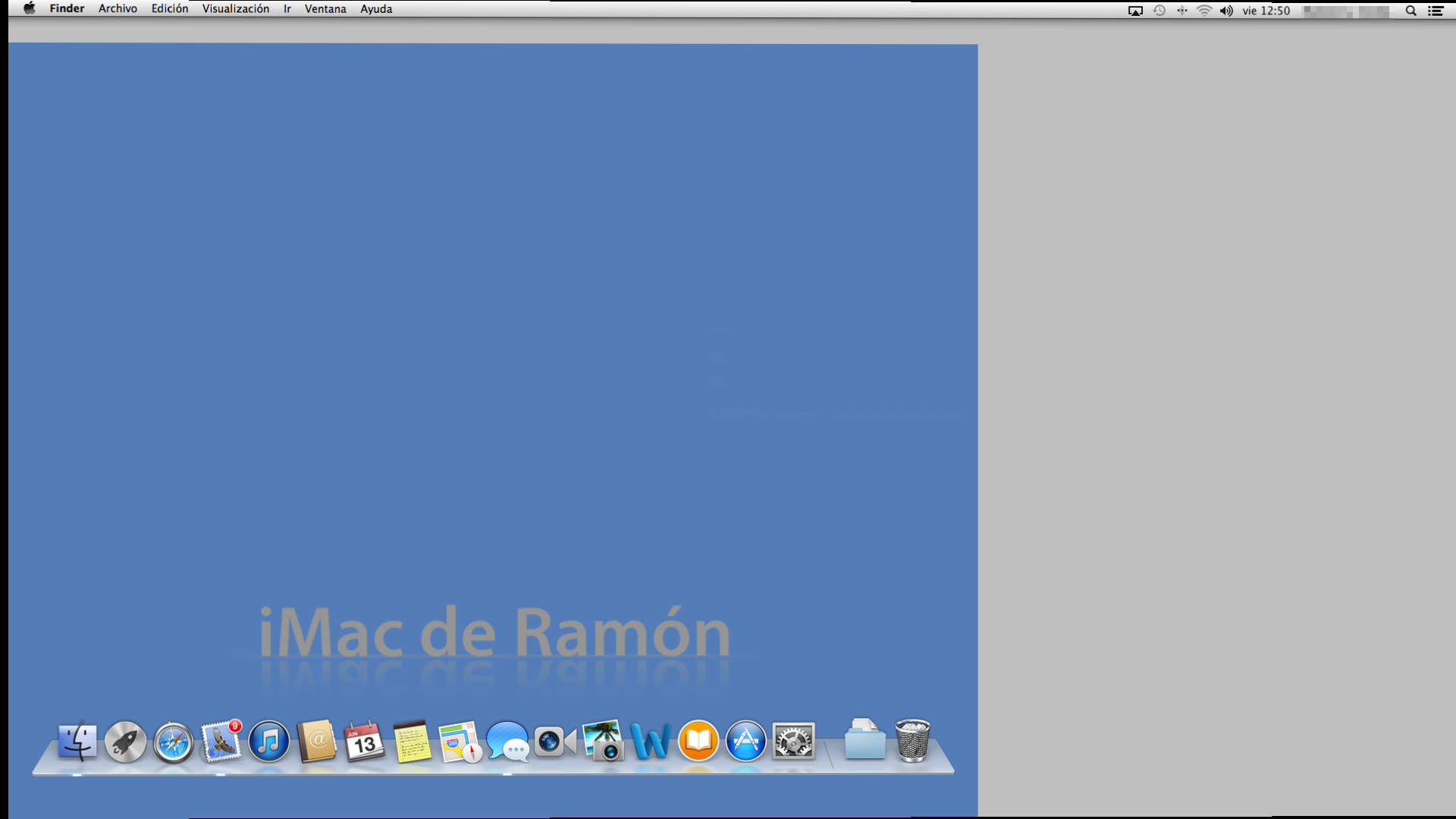Open System Preferences gear icon
The width and height of the screenshot is (1456, 819).
coord(793,741)
